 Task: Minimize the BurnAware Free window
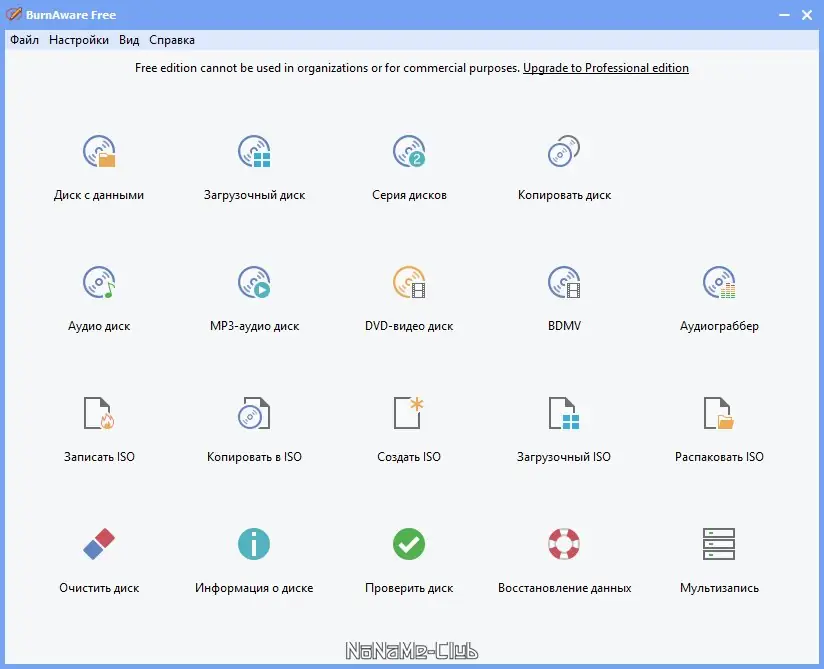(784, 15)
